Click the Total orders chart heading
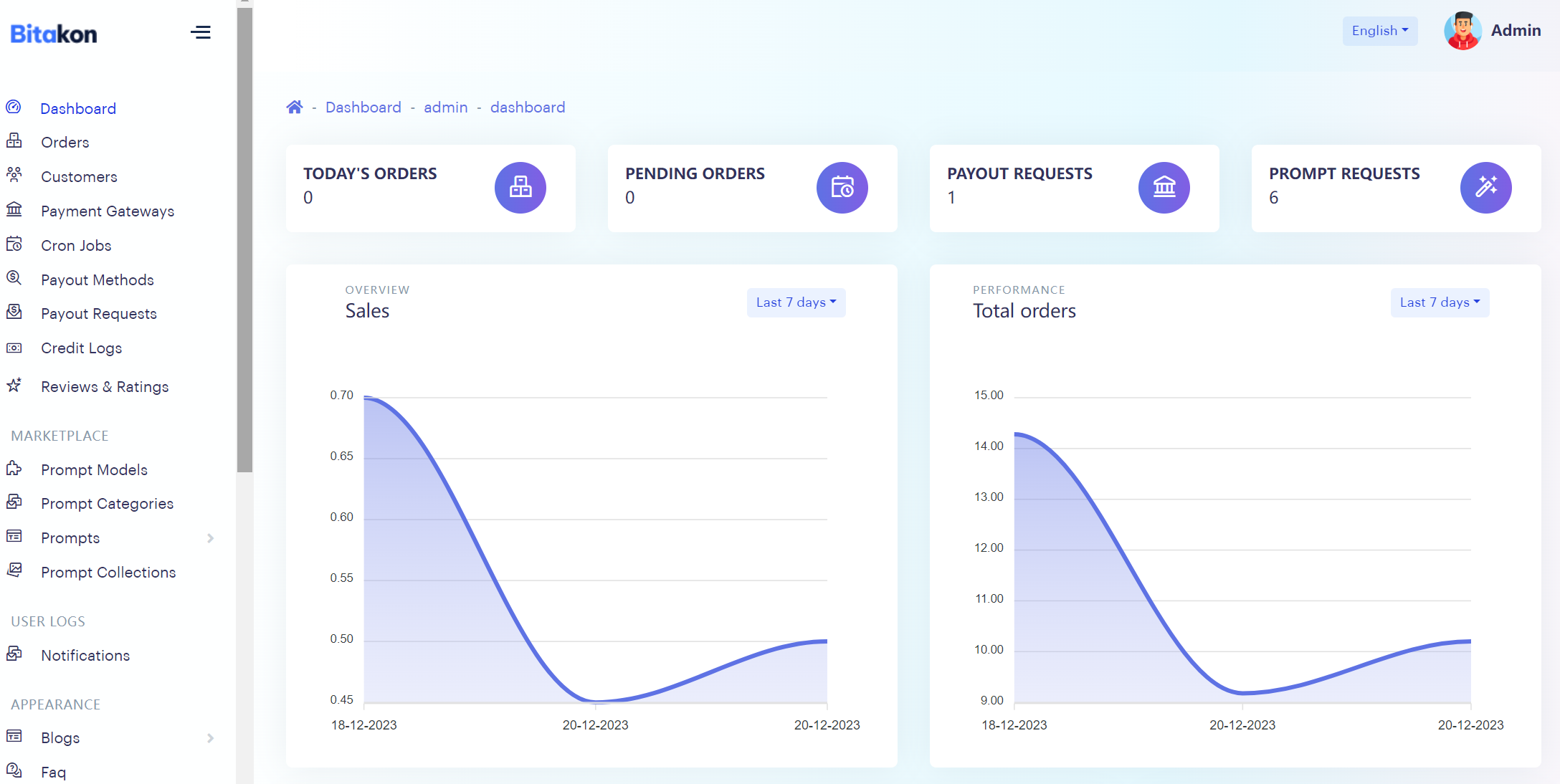The width and height of the screenshot is (1560, 784). (x=1024, y=310)
